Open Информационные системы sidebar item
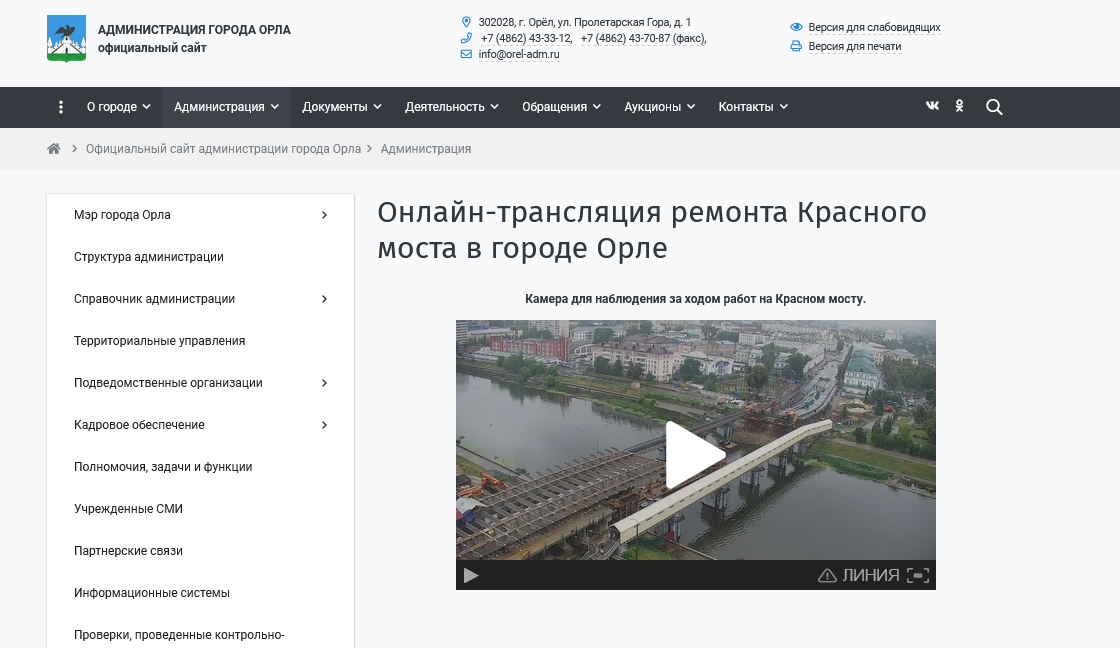Image resolution: width=1120 pixels, height=648 pixels. [x=152, y=593]
